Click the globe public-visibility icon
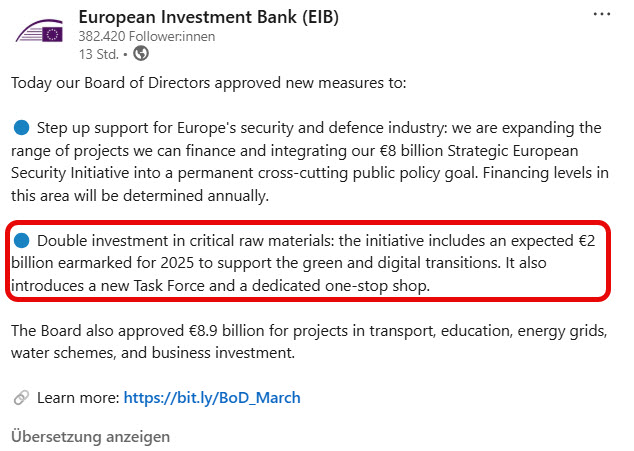The width and height of the screenshot is (634, 451). tap(141, 53)
